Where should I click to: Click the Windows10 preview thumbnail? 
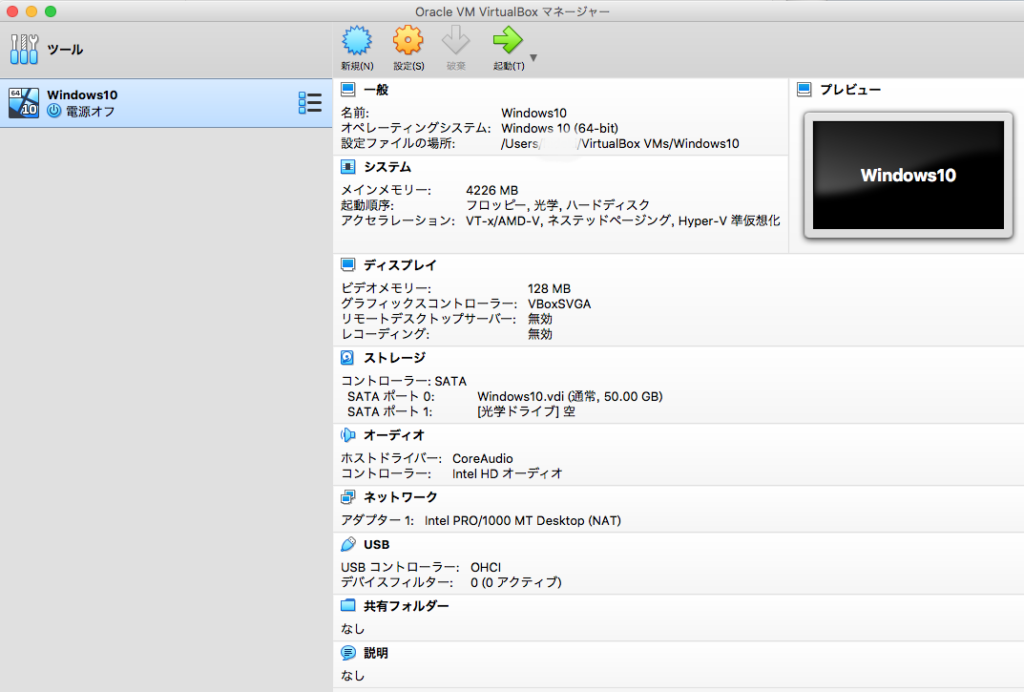[x=908, y=175]
